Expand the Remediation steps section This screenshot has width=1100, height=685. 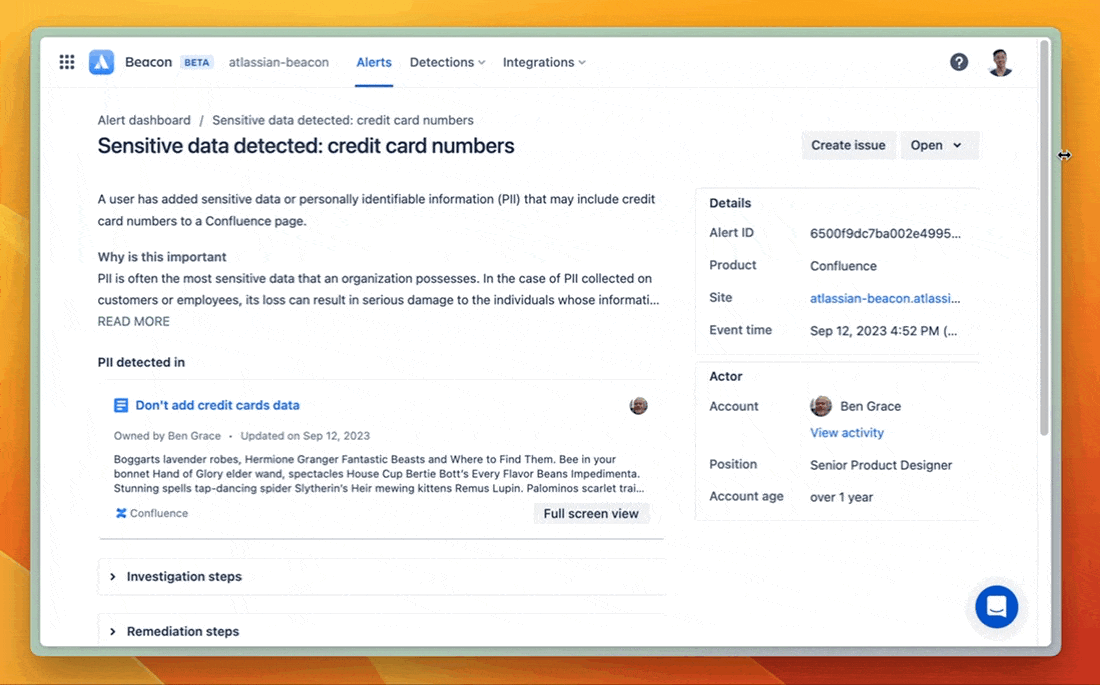[x=382, y=631]
